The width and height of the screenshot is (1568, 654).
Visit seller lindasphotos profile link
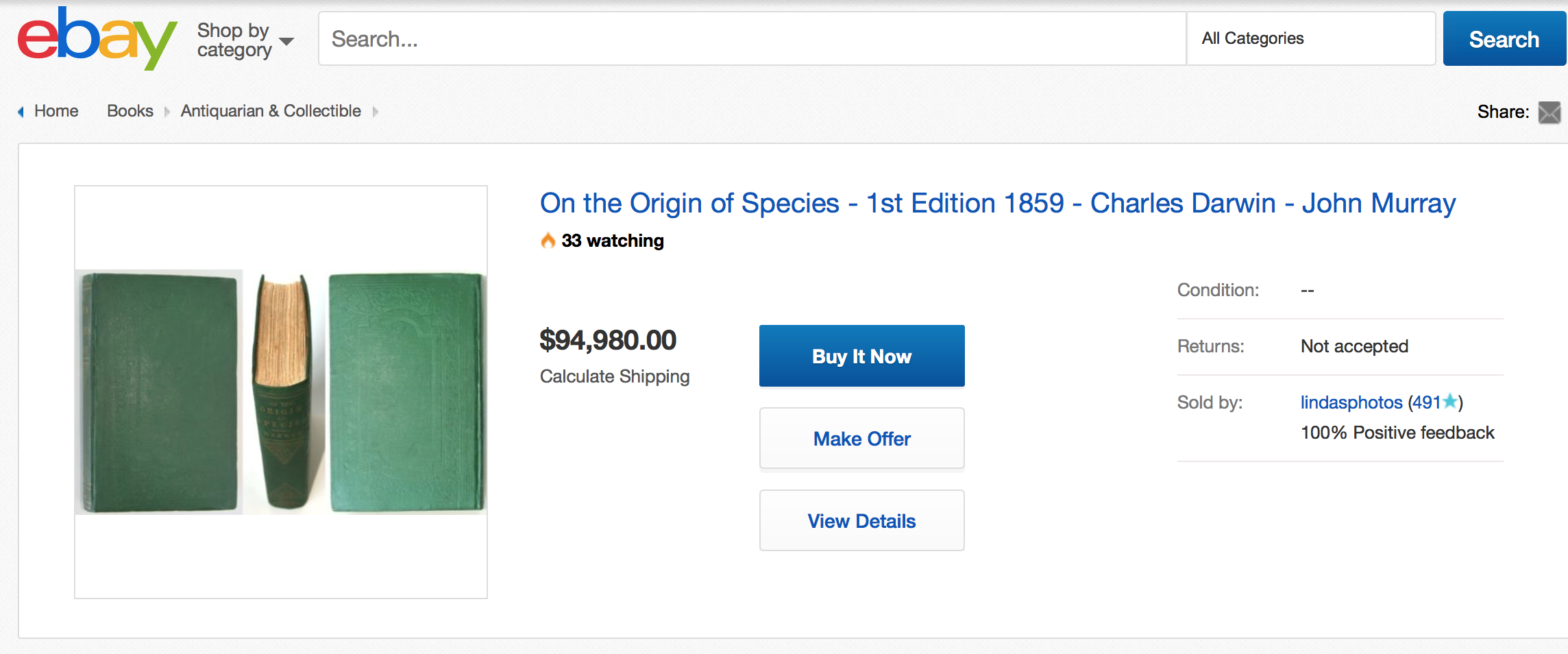pyautogui.click(x=1351, y=402)
